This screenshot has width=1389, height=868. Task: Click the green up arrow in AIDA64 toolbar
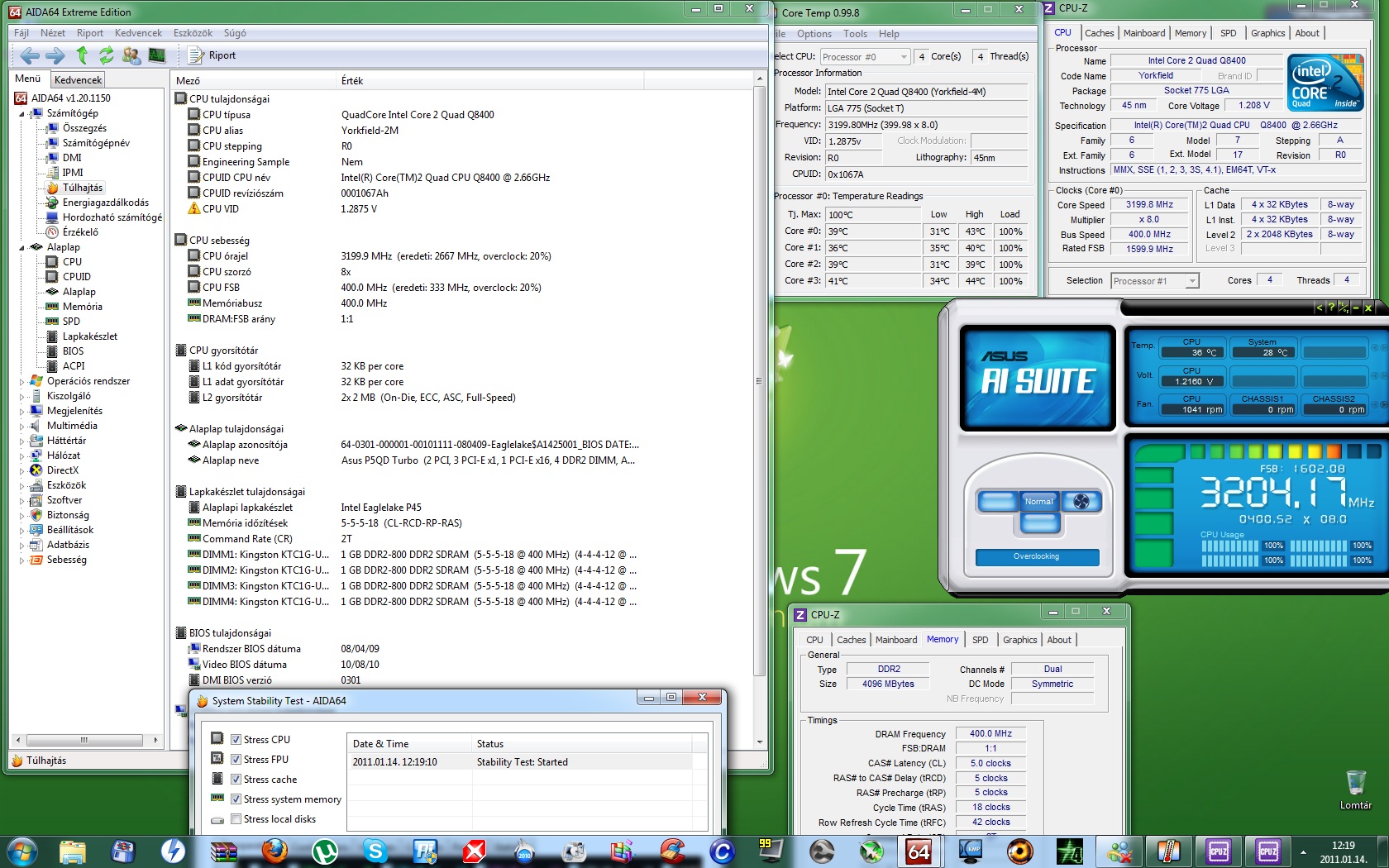click(x=82, y=55)
